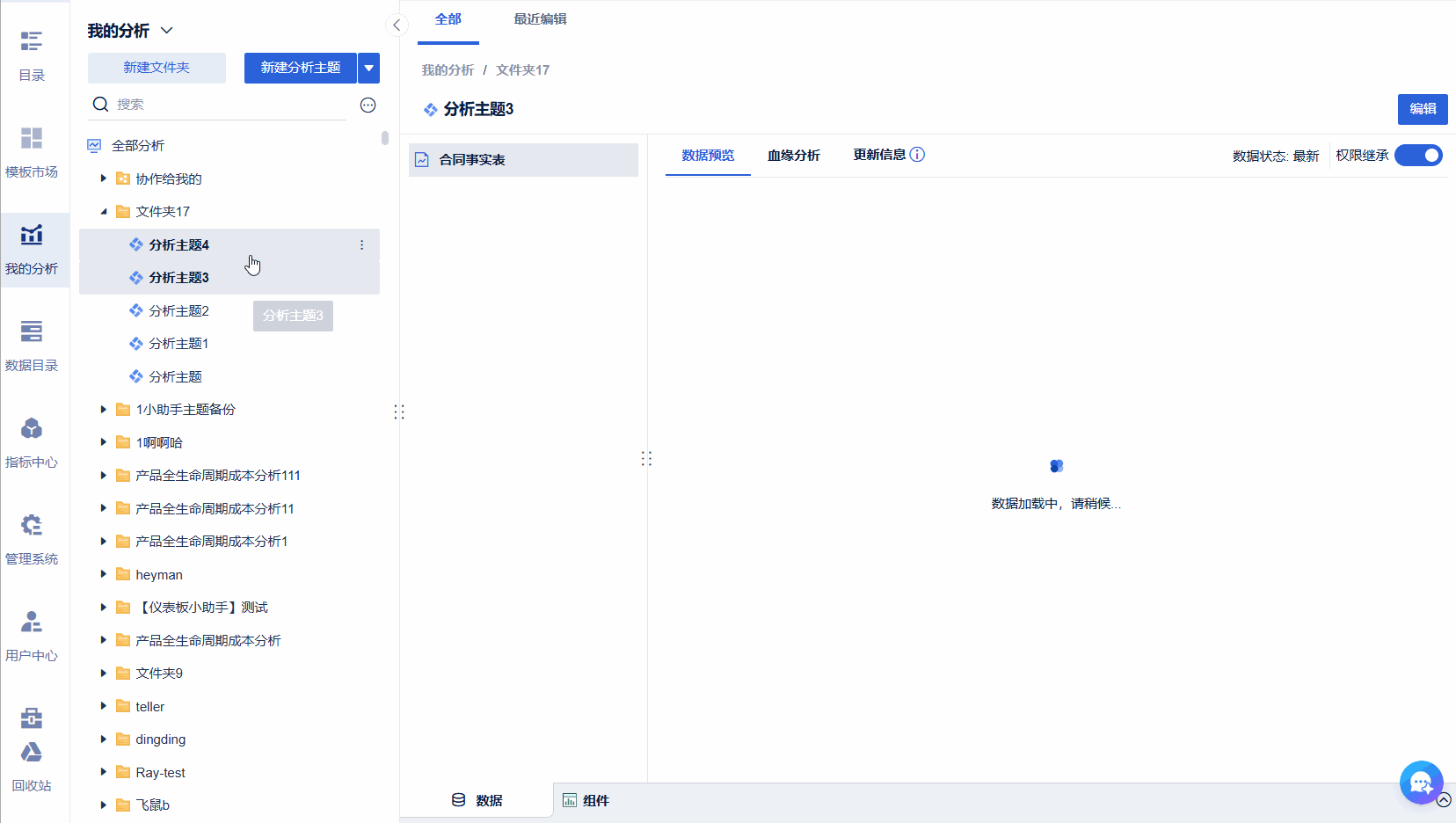
Task: Select 分析主题3 in the tree
Action: pyautogui.click(x=229, y=278)
